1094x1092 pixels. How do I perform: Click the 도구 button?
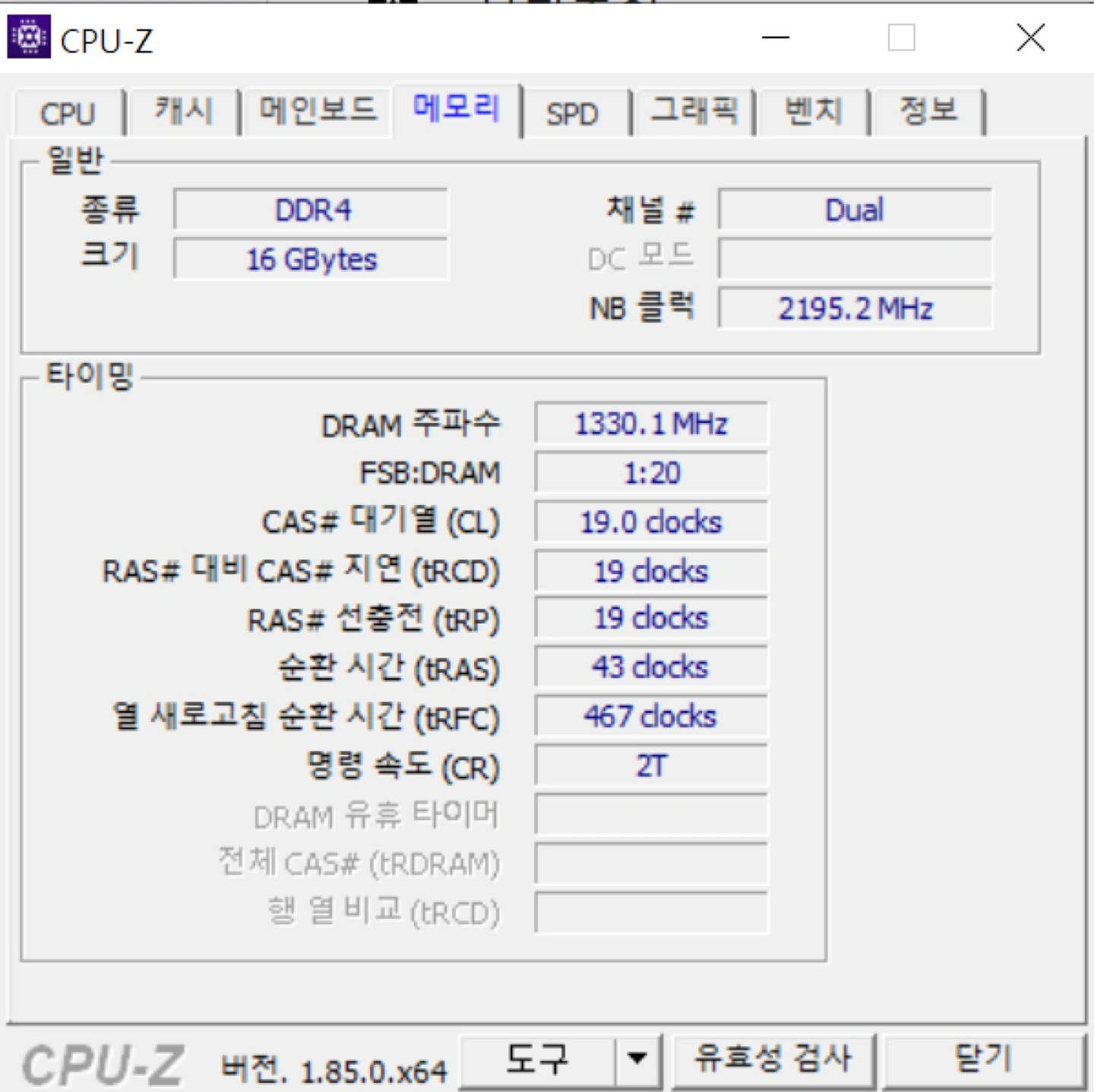pyautogui.click(x=537, y=1059)
